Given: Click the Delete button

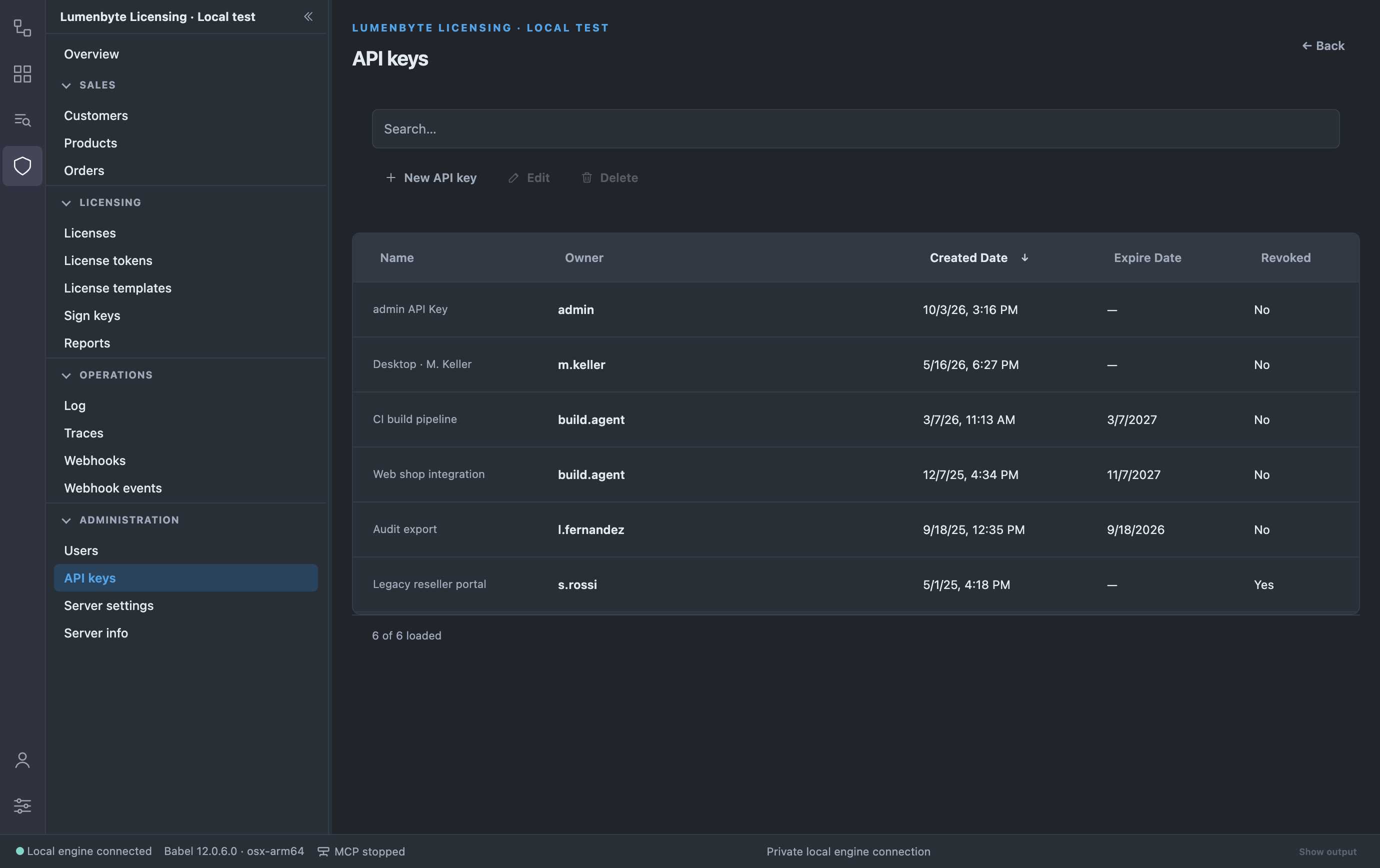Looking at the screenshot, I should (610, 177).
